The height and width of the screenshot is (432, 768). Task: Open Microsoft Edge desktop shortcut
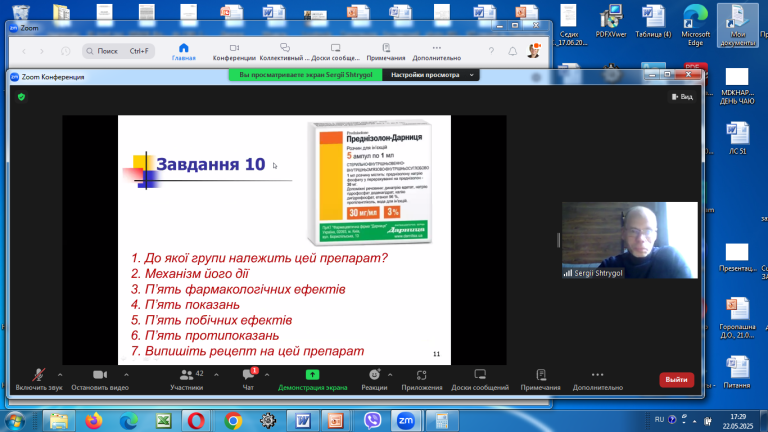point(696,24)
